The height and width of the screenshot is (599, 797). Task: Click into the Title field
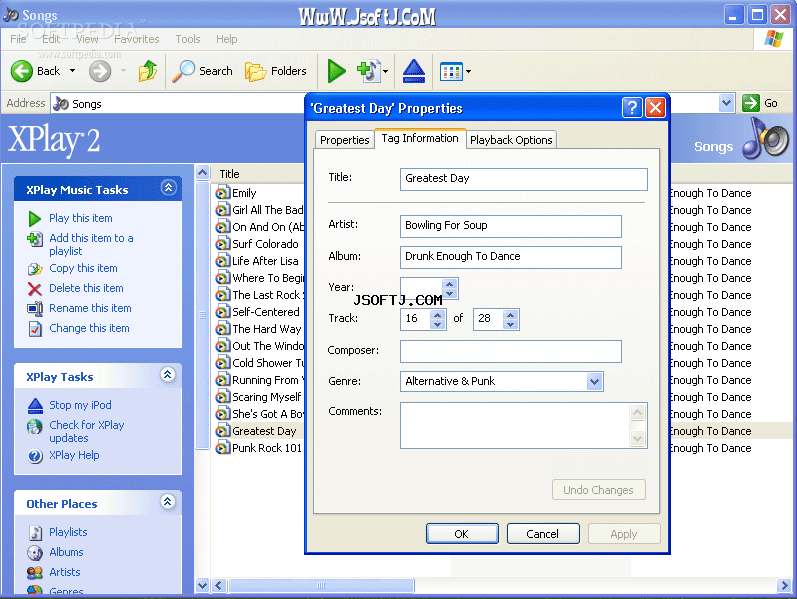click(524, 179)
